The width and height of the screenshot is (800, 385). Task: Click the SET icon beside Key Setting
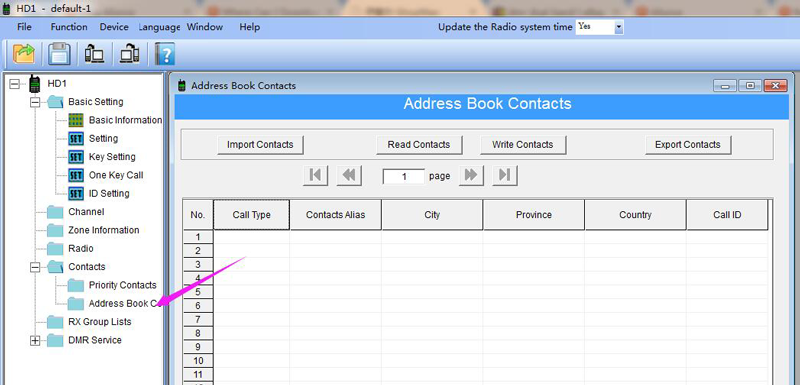[x=76, y=157]
